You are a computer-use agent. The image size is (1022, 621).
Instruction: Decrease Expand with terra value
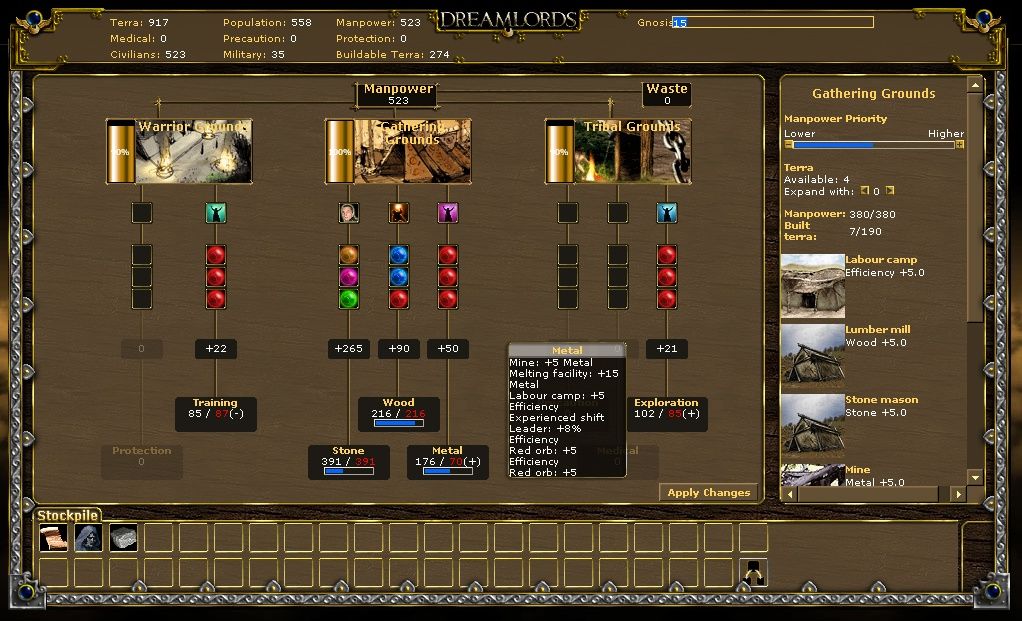tap(865, 191)
